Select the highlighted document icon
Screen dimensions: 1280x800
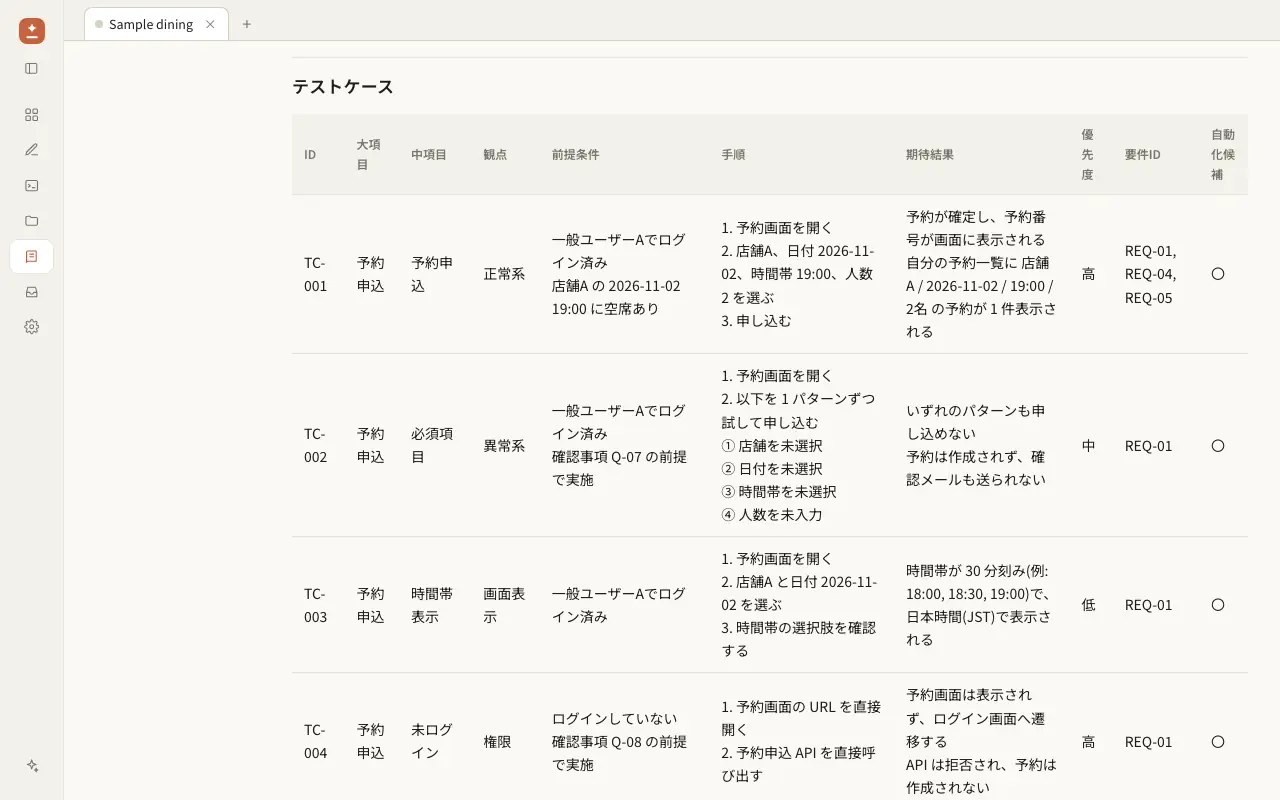click(x=32, y=256)
